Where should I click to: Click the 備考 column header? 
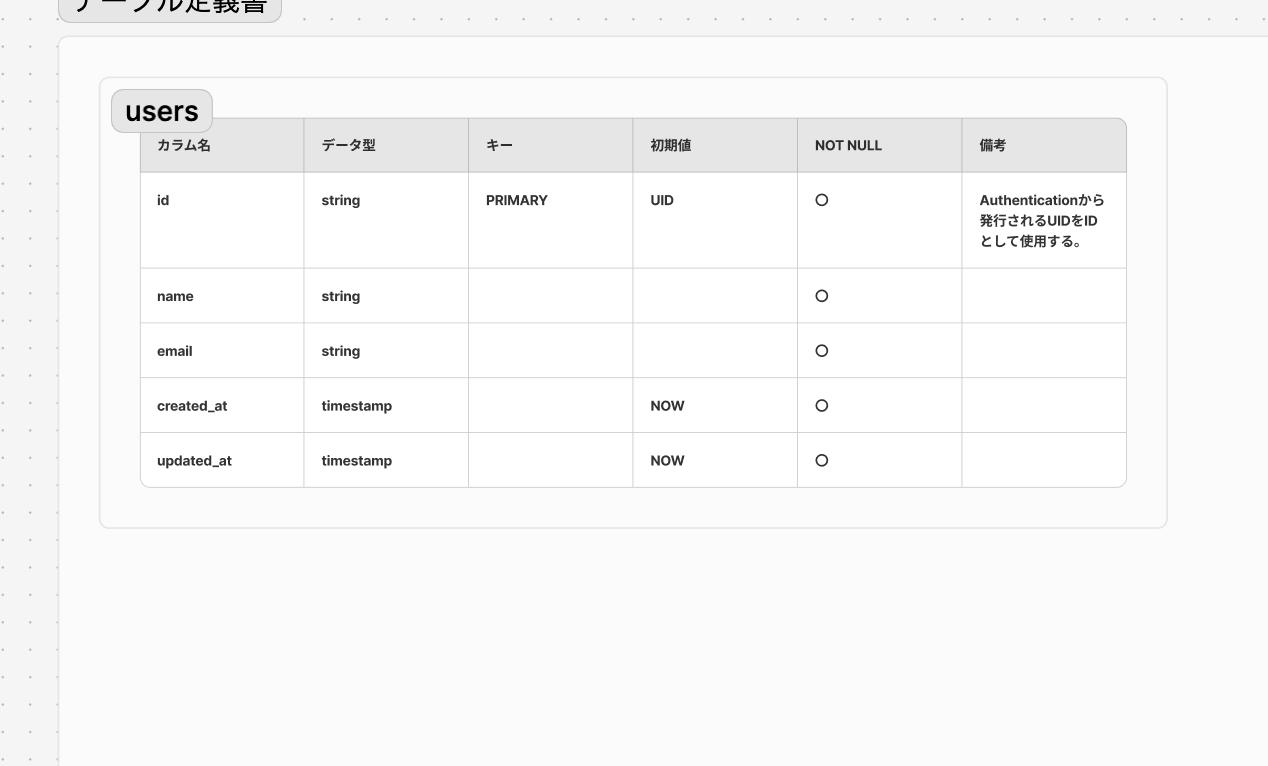989,144
